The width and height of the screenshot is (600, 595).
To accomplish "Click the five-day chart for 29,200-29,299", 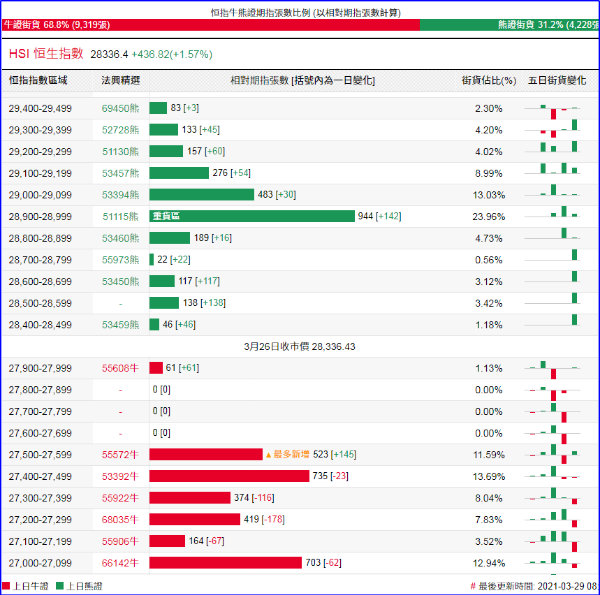I will 553,147.
